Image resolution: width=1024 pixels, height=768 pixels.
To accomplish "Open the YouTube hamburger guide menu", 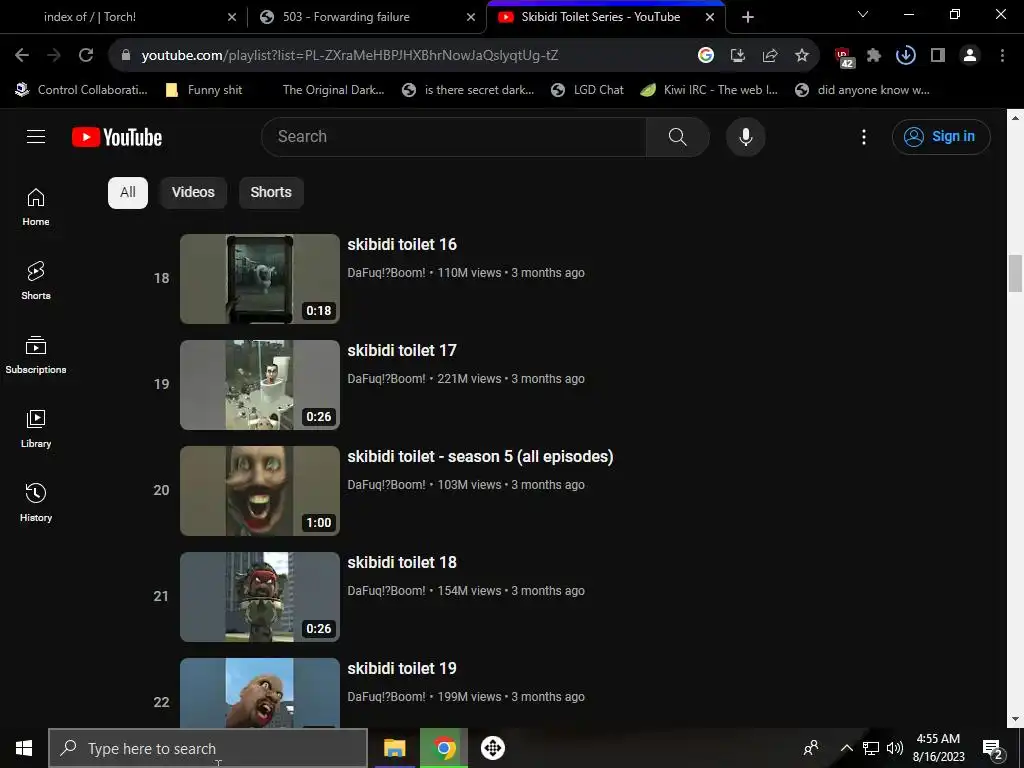I will (36, 136).
